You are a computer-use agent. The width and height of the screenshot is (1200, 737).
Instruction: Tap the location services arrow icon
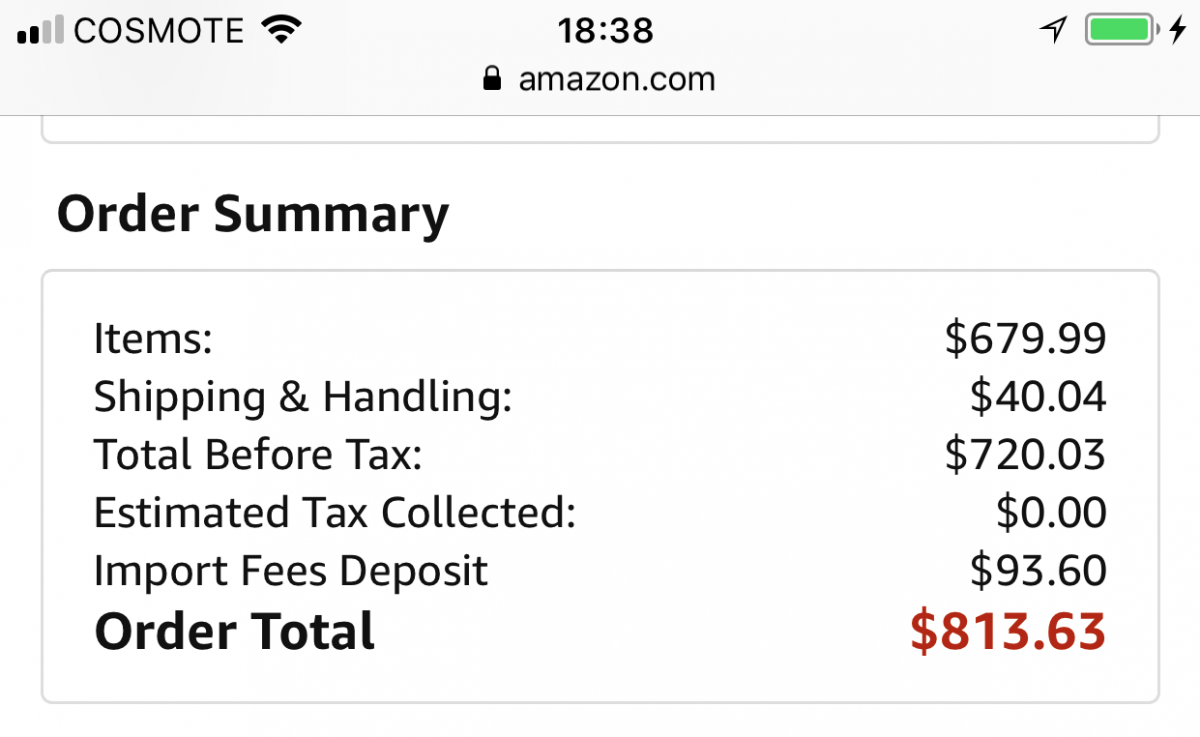[1053, 30]
